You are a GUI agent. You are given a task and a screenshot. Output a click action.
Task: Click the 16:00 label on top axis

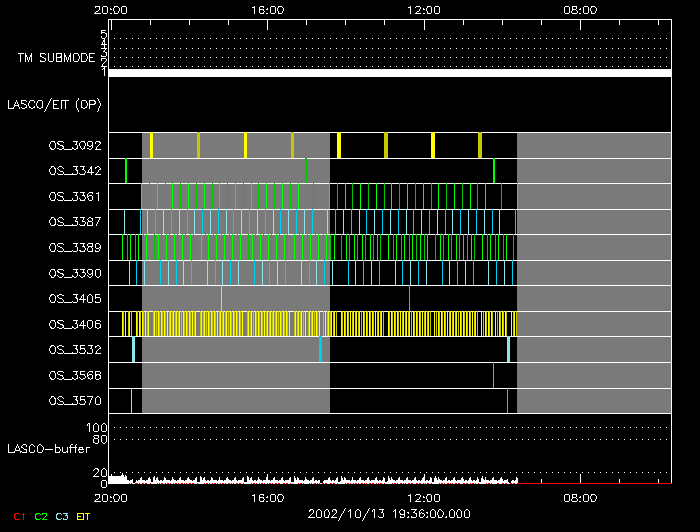[x=267, y=10]
